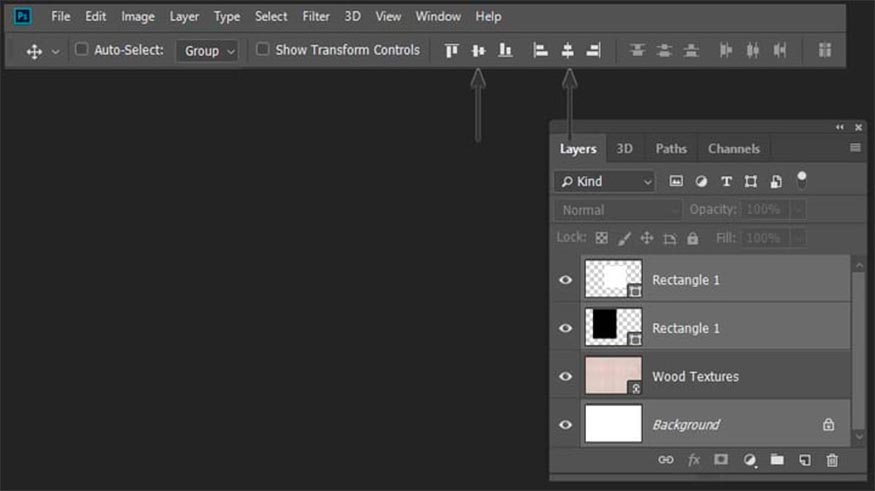This screenshot has height=491, width=875.
Task: Click Distribute vertical centers icon
Action: point(664,51)
